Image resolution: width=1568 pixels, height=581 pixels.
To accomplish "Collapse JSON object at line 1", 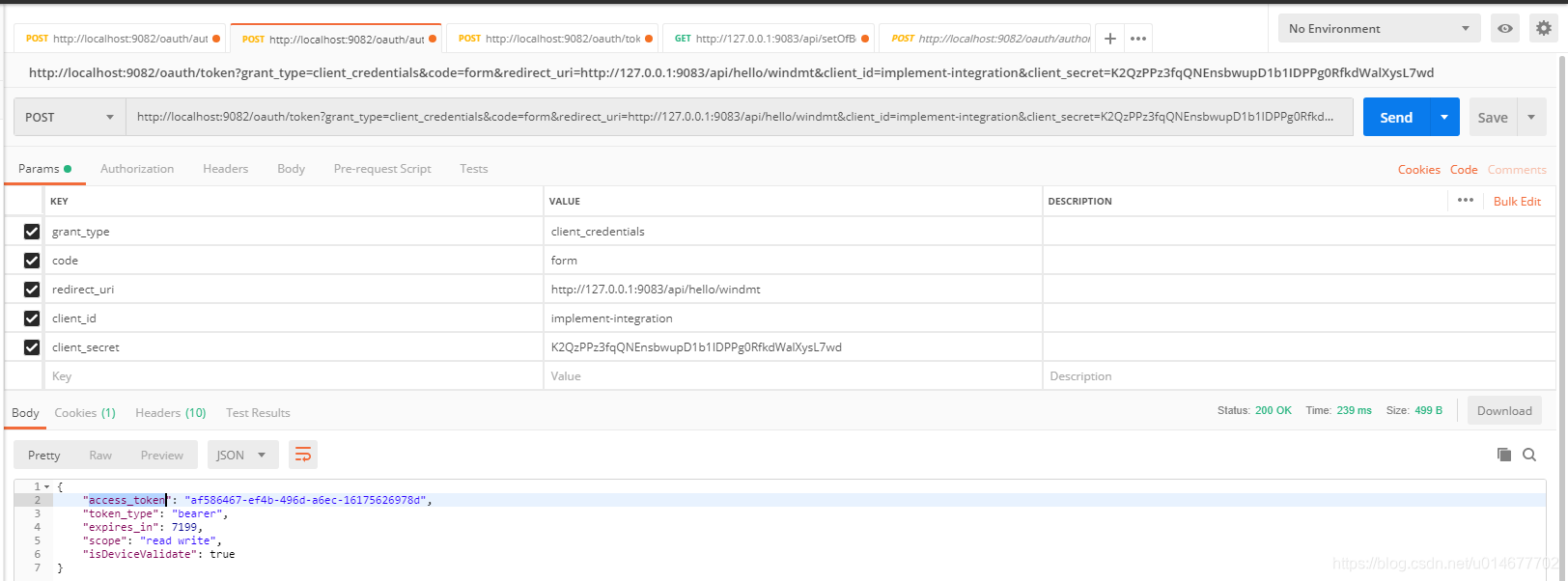I will pos(47,486).
